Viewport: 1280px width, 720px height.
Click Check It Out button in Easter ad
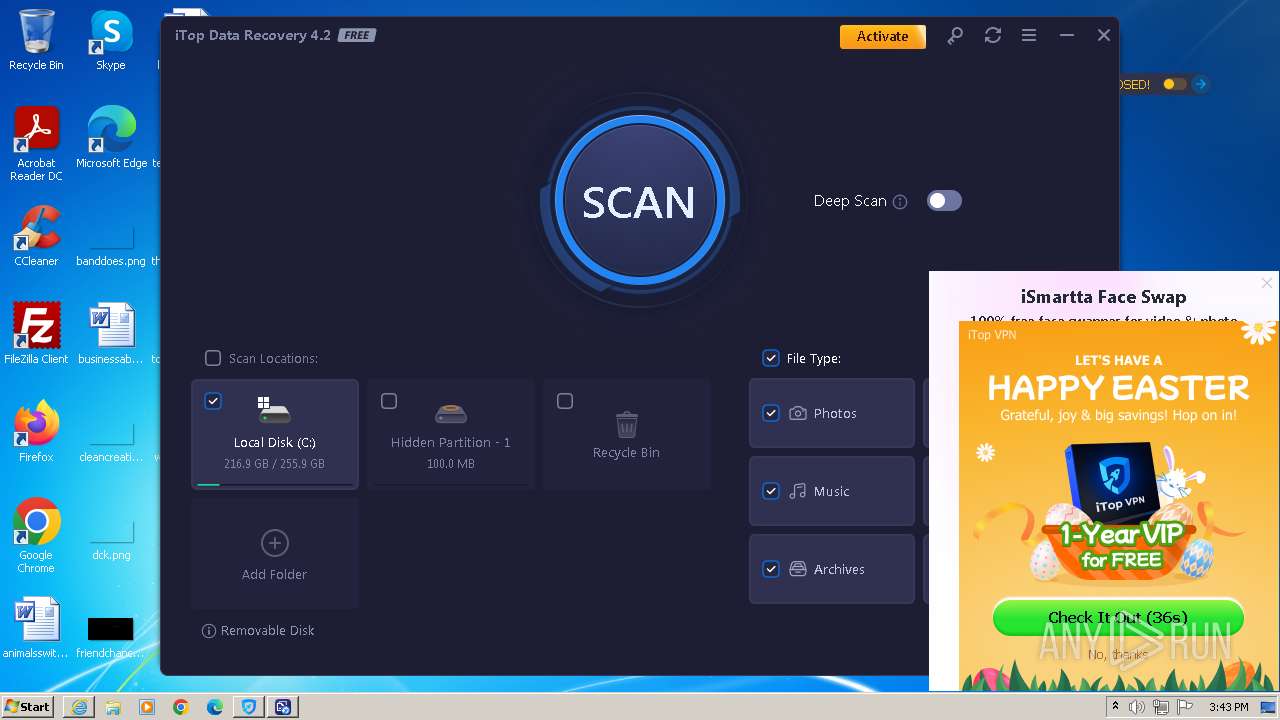tap(1118, 617)
